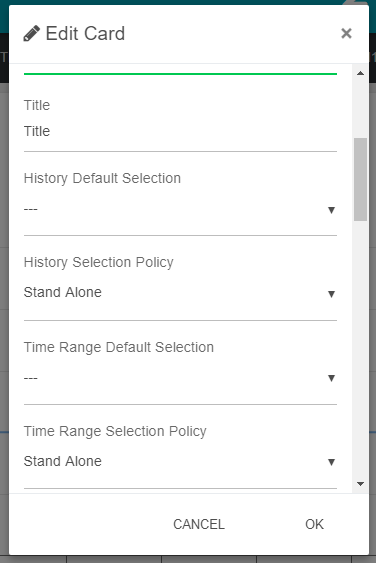Screen dimensions: 376x563
Task: Focus the Title text input field
Action: coord(180,131)
